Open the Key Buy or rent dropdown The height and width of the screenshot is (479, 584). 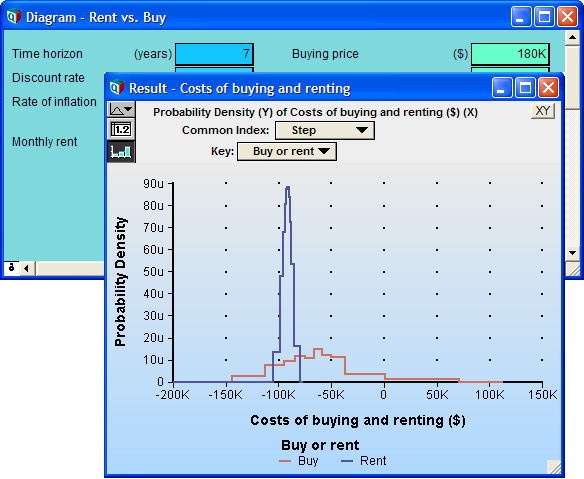pos(287,152)
